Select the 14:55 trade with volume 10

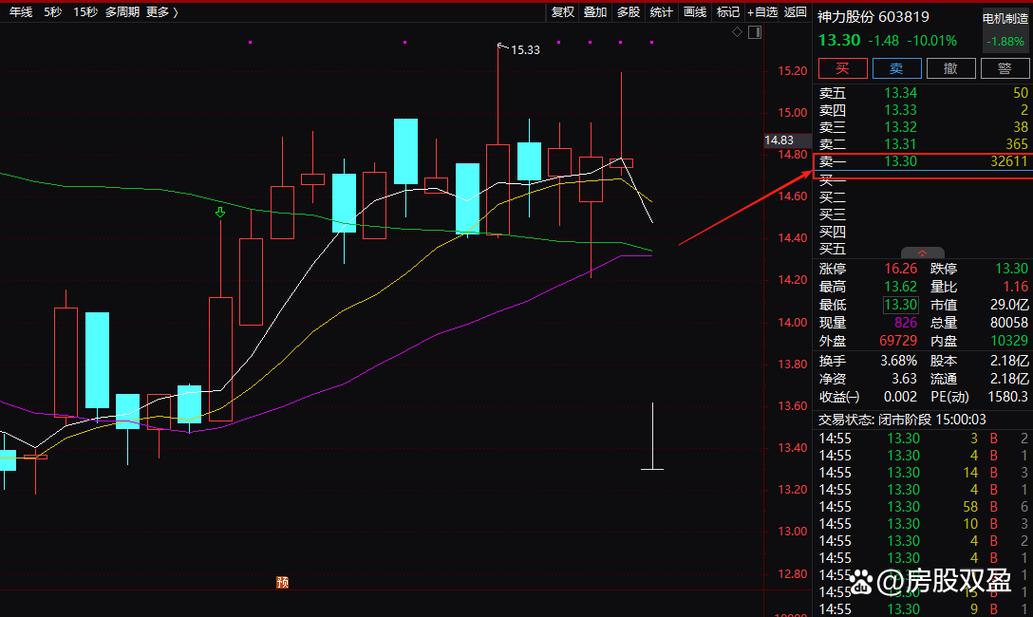pyautogui.click(x=922, y=524)
